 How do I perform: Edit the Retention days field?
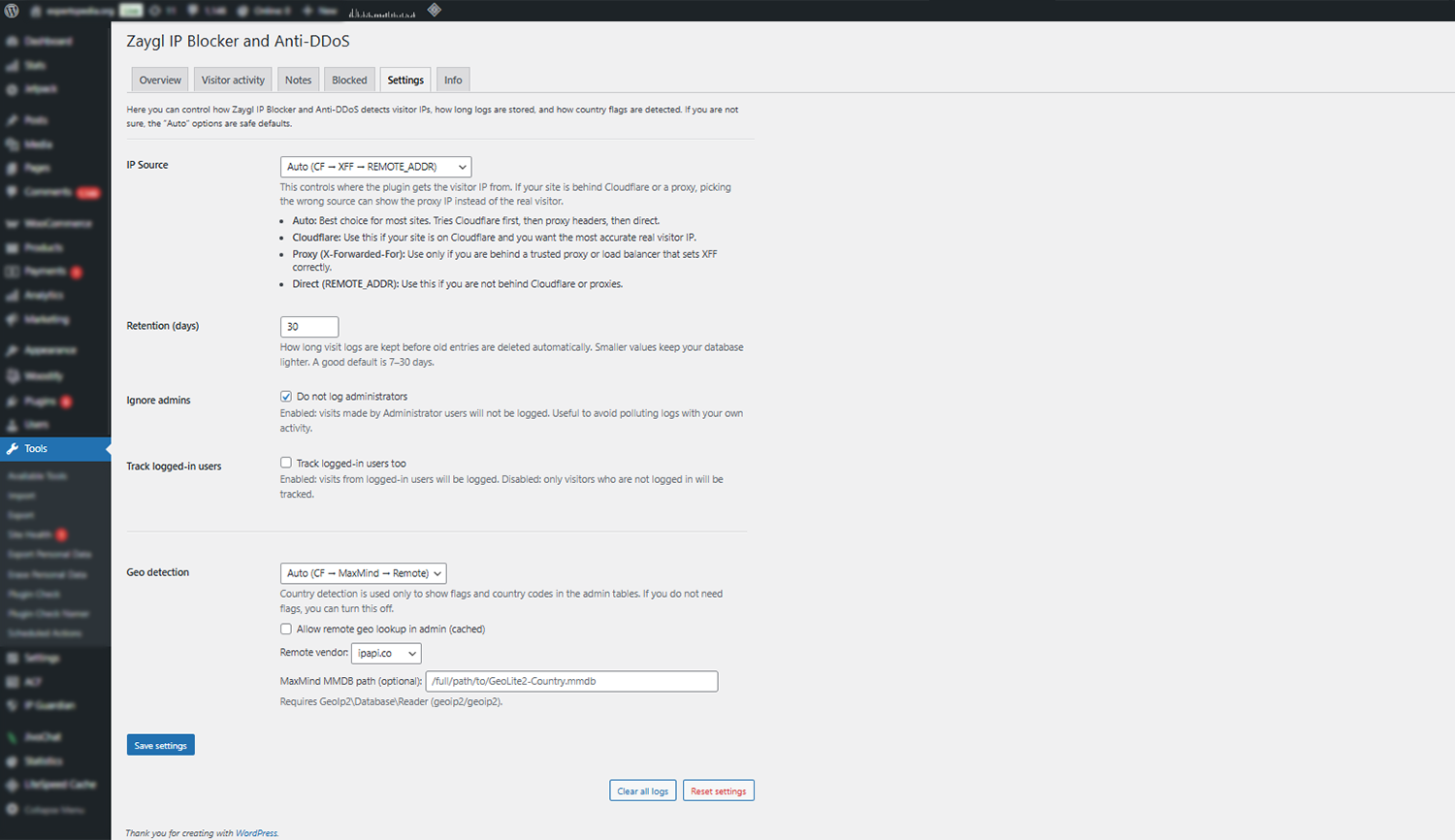(x=308, y=326)
